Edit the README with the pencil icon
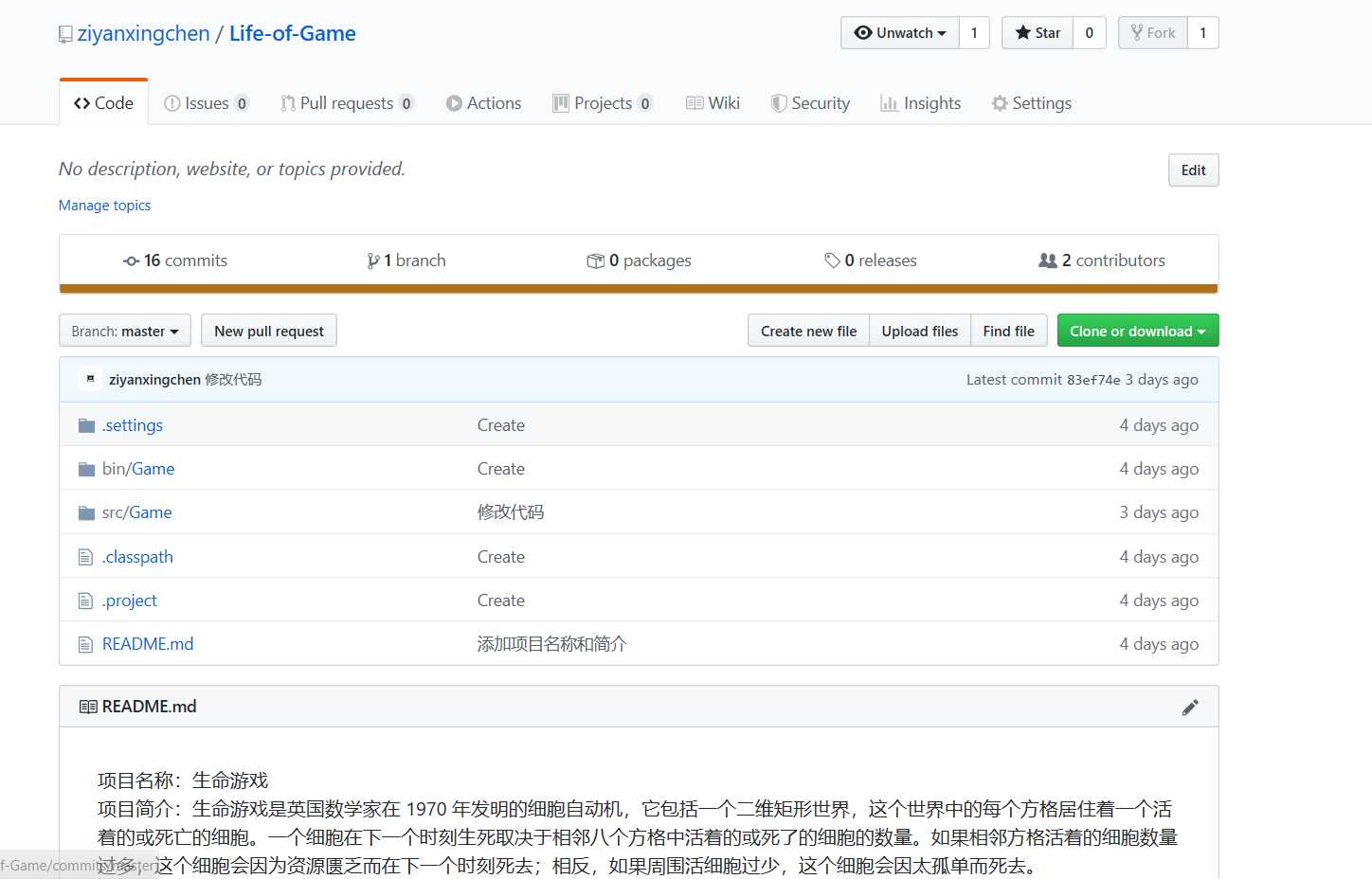1372x879 pixels. pyautogui.click(x=1190, y=708)
